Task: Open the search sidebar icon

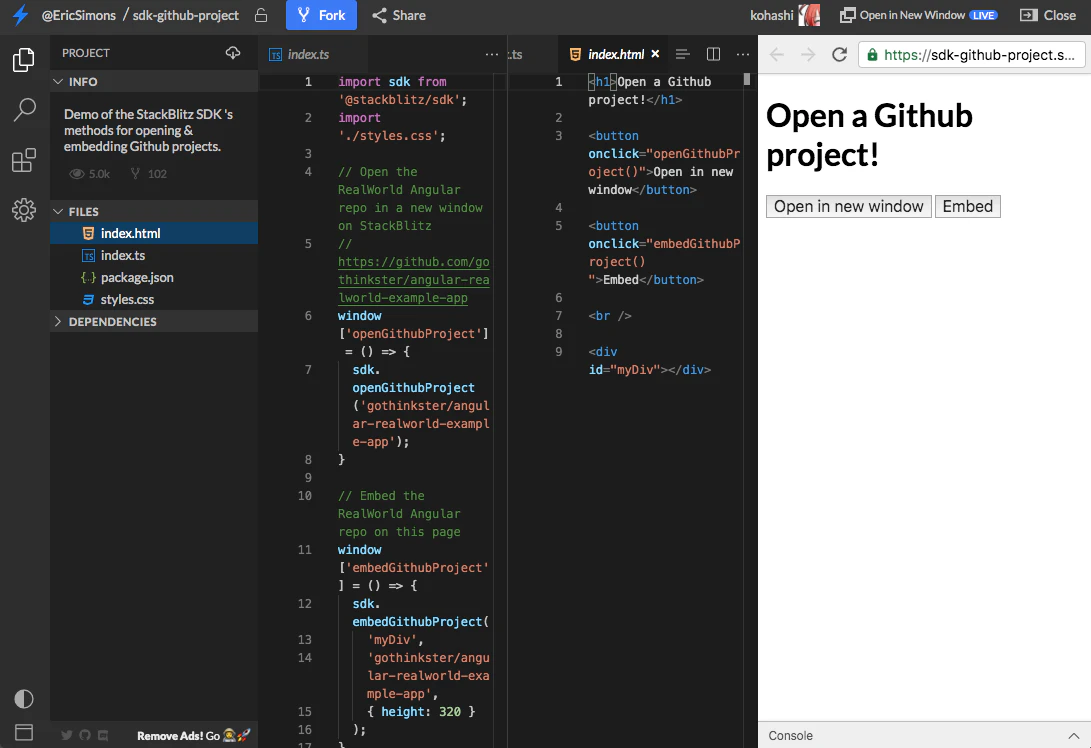Action: pos(24,110)
